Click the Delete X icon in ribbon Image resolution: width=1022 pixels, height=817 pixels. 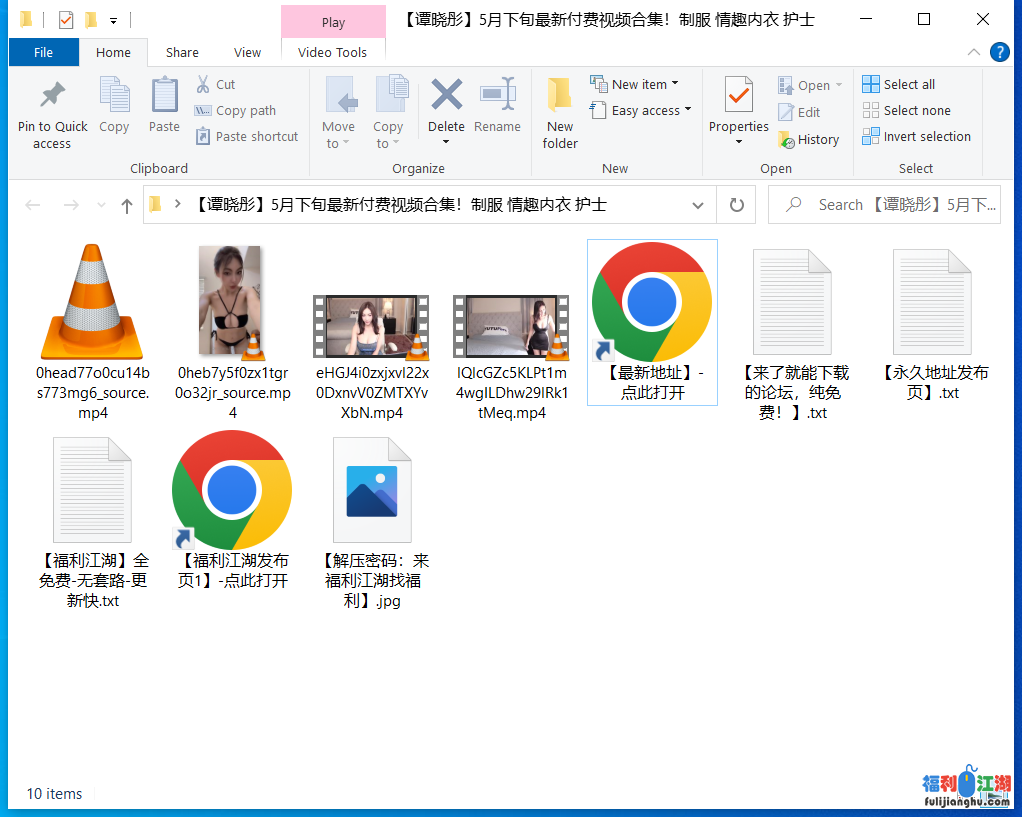point(446,95)
